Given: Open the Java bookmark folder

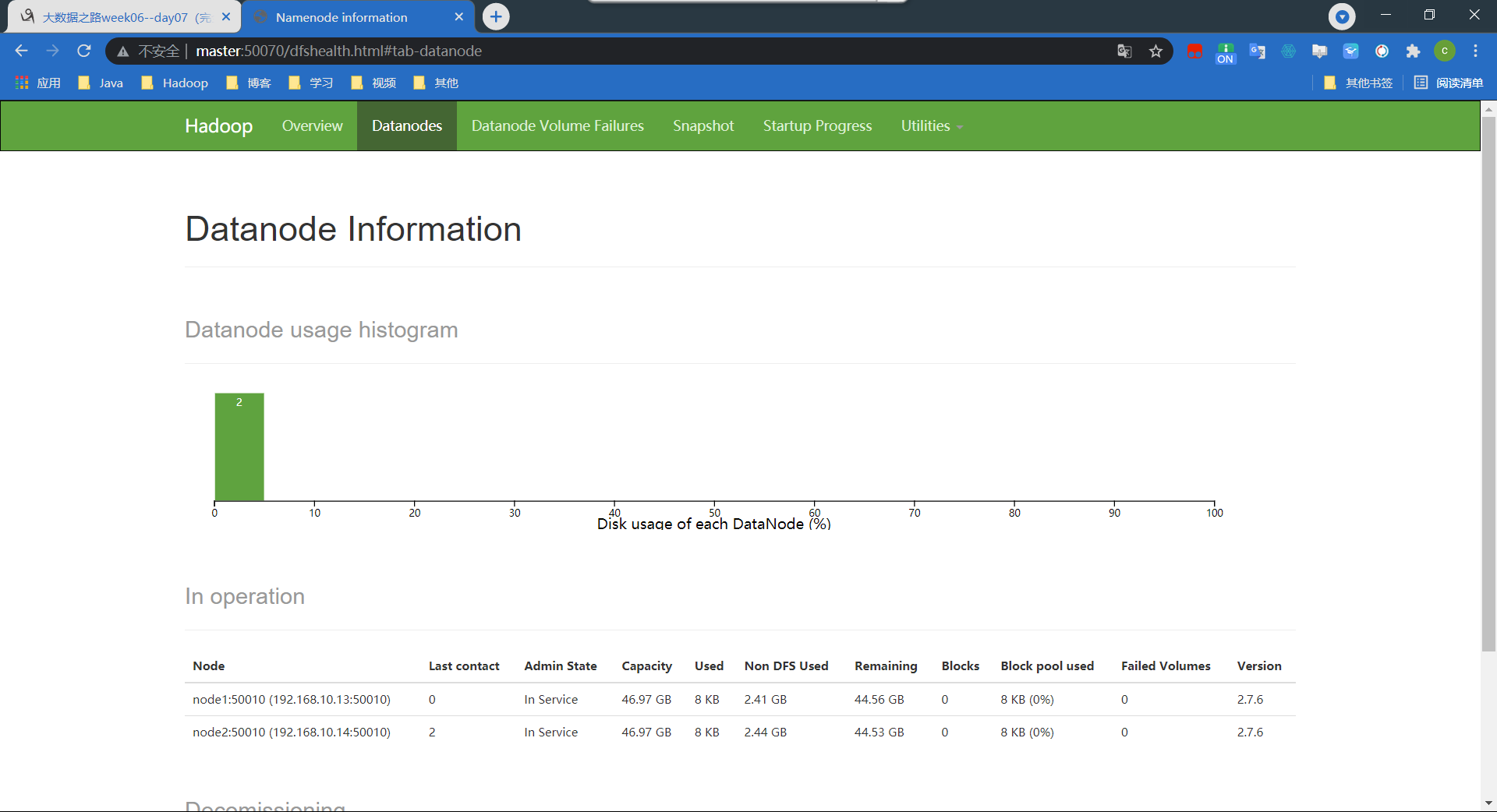Looking at the screenshot, I should 101,83.
